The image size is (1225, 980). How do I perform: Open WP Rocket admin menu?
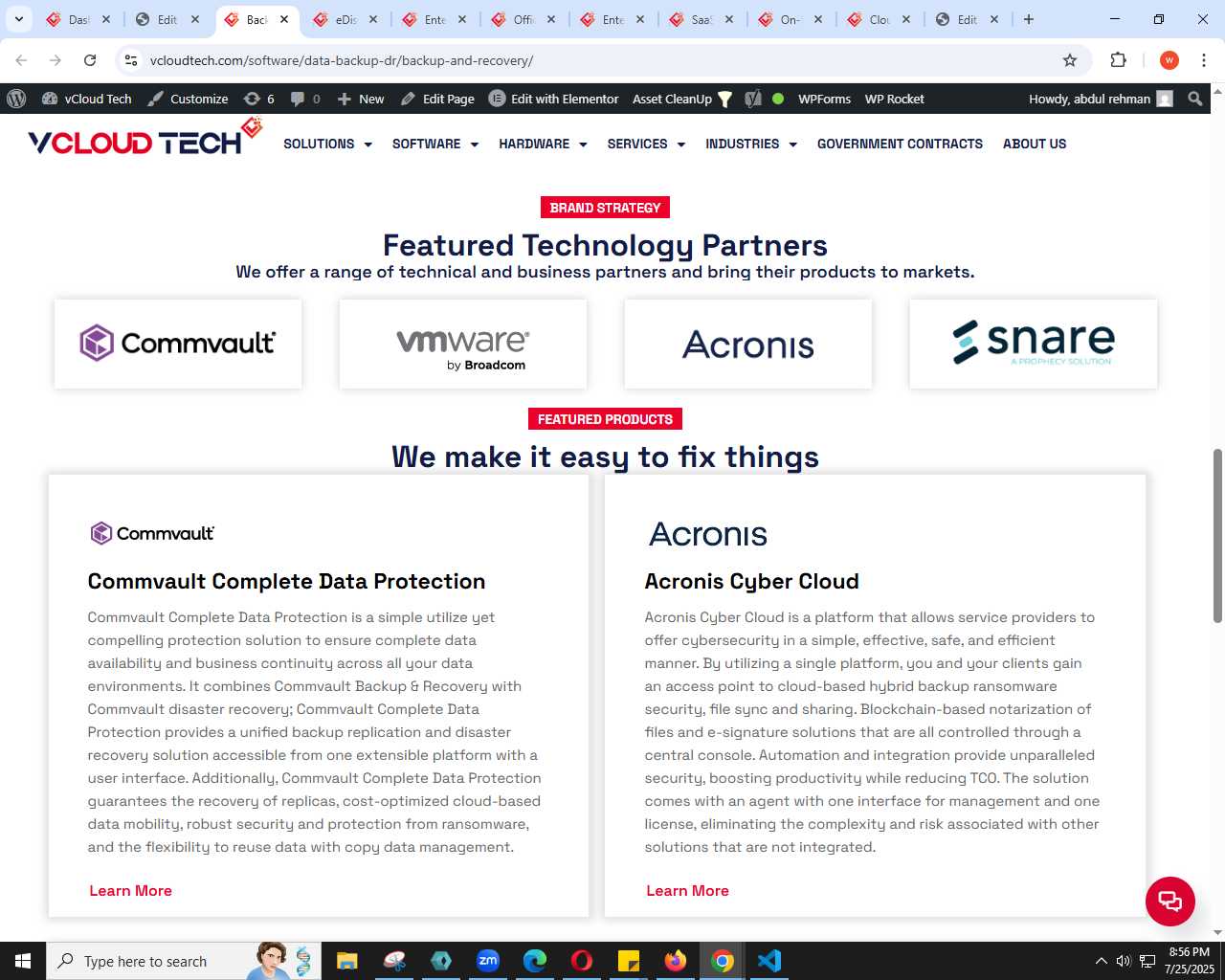894,99
